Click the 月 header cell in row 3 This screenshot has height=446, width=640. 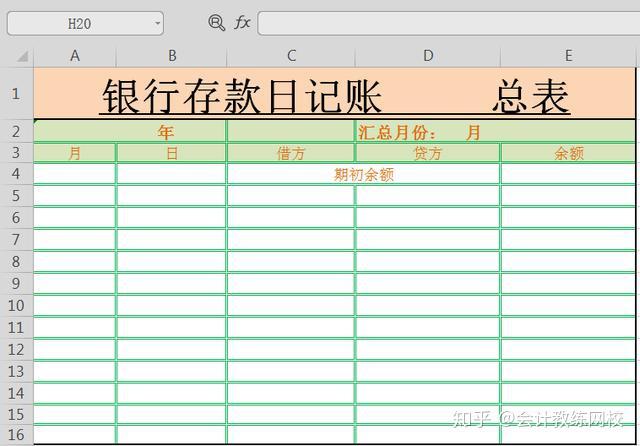point(75,153)
